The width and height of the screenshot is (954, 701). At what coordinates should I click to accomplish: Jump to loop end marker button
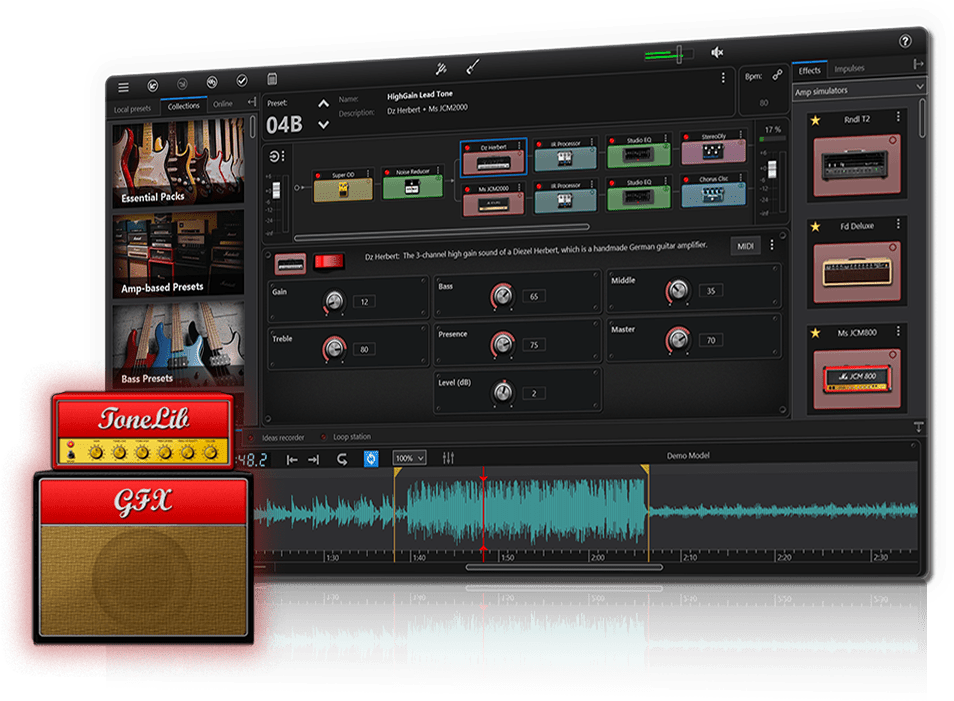313,459
